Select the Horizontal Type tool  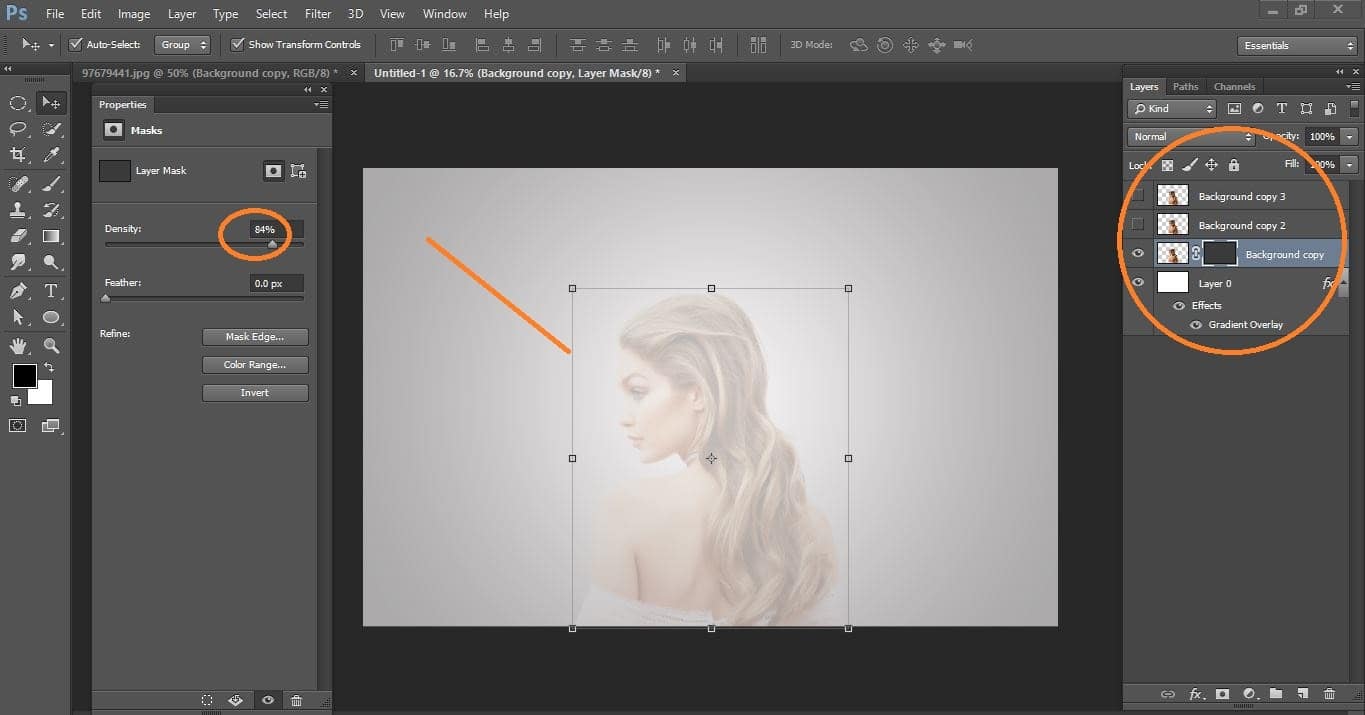[51, 290]
